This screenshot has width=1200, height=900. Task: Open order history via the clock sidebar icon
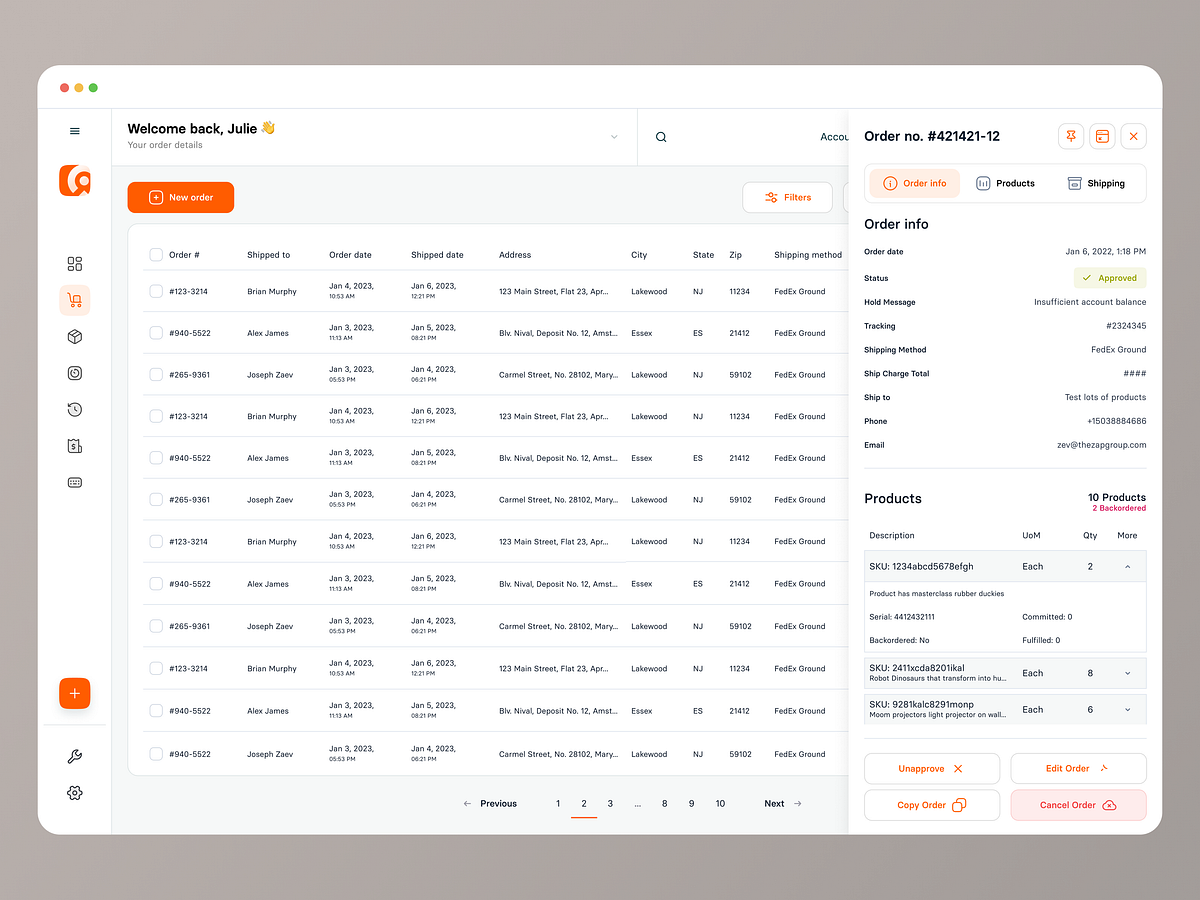(x=74, y=409)
